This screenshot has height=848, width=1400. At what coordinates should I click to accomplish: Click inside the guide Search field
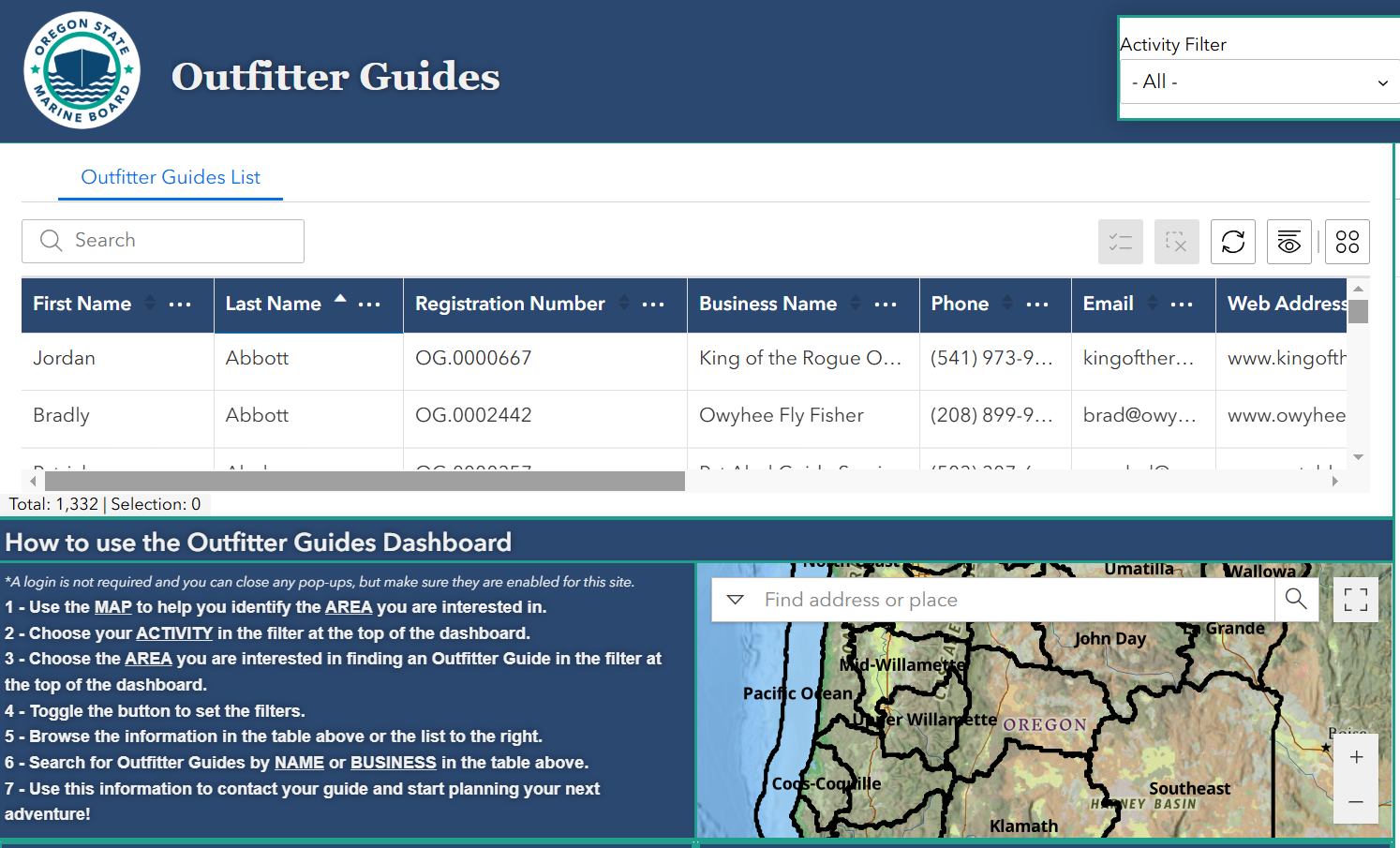(x=162, y=241)
